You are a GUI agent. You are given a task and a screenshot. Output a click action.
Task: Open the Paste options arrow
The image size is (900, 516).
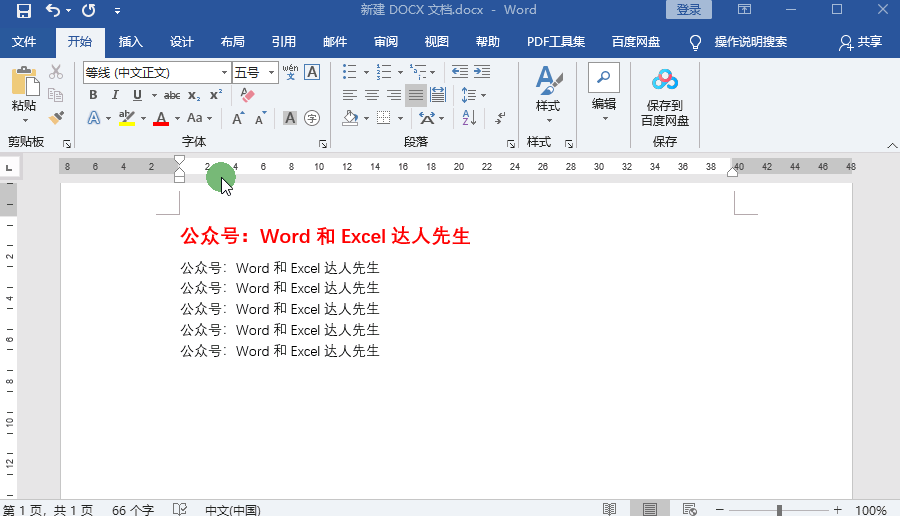click(x=25, y=120)
